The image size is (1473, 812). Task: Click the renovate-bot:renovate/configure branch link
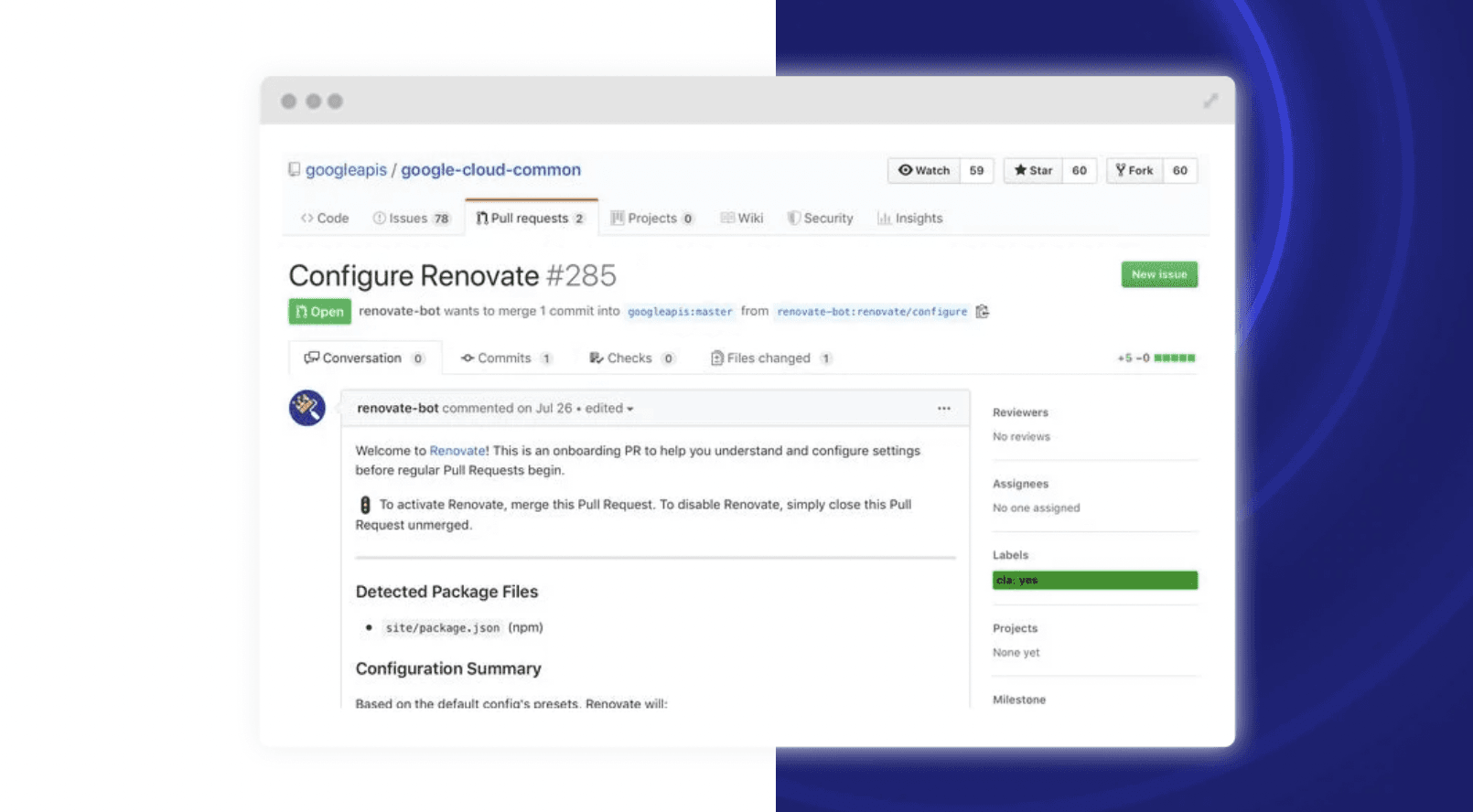coord(871,312)
